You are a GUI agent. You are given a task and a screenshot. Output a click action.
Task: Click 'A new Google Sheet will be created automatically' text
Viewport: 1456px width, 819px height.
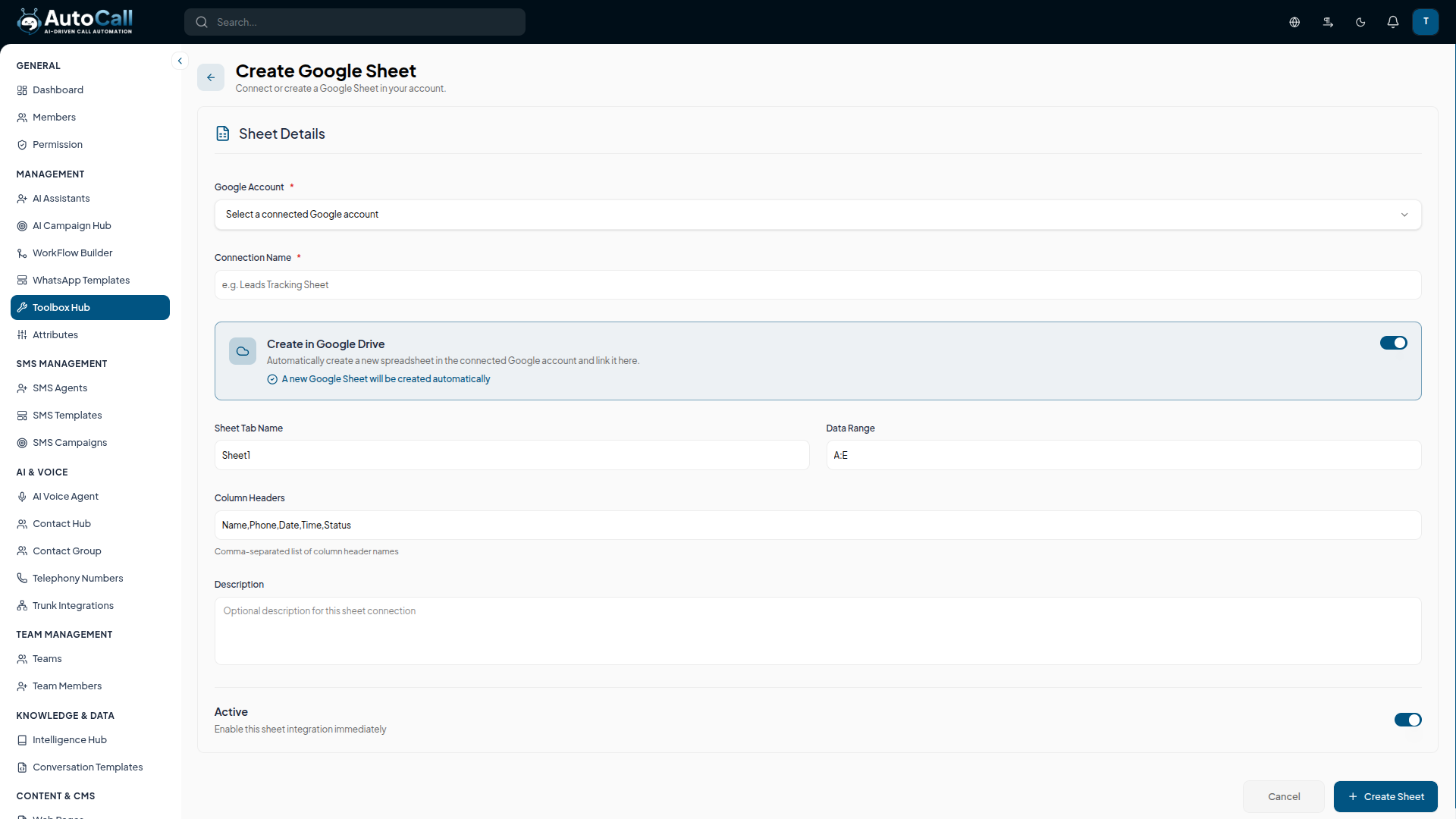(386, 379)
